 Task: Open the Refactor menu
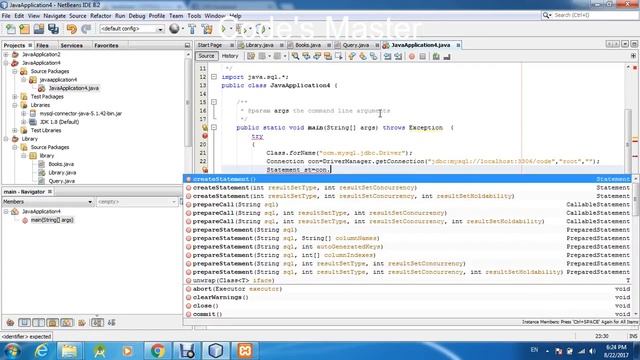click(100, 16)
